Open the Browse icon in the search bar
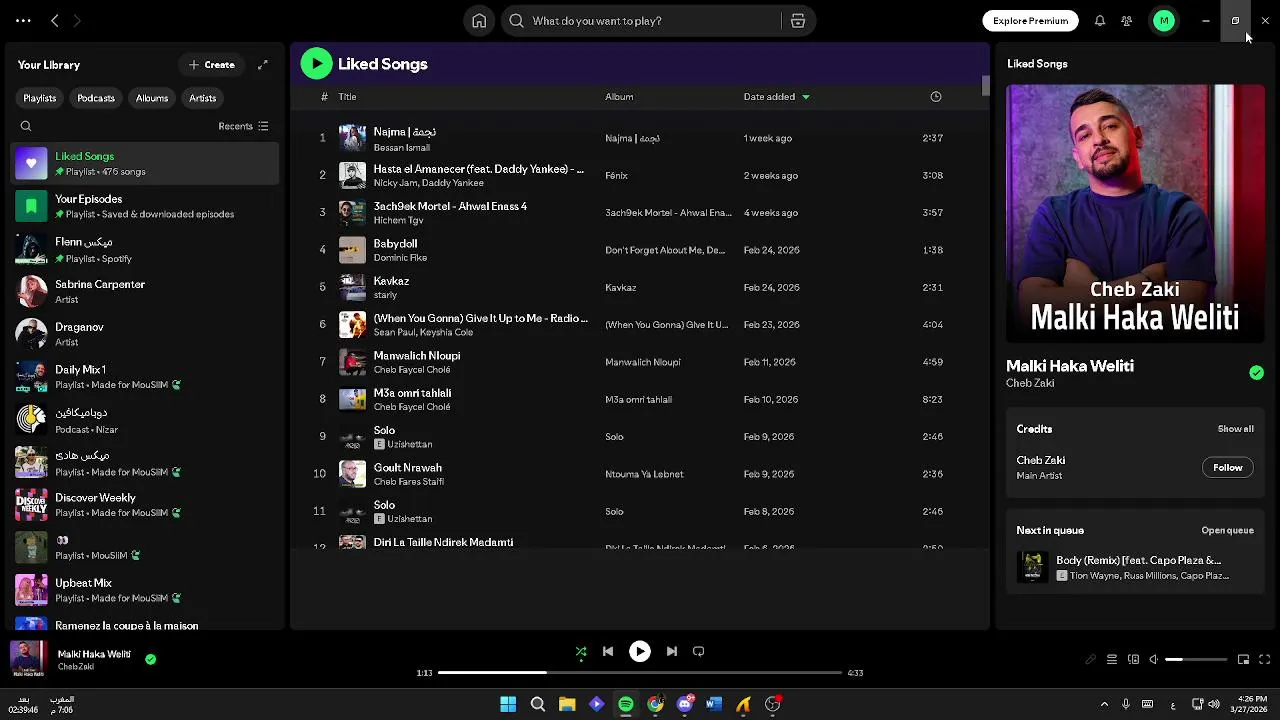Screen dimensions: 1280x720 [x=798, y=21]
